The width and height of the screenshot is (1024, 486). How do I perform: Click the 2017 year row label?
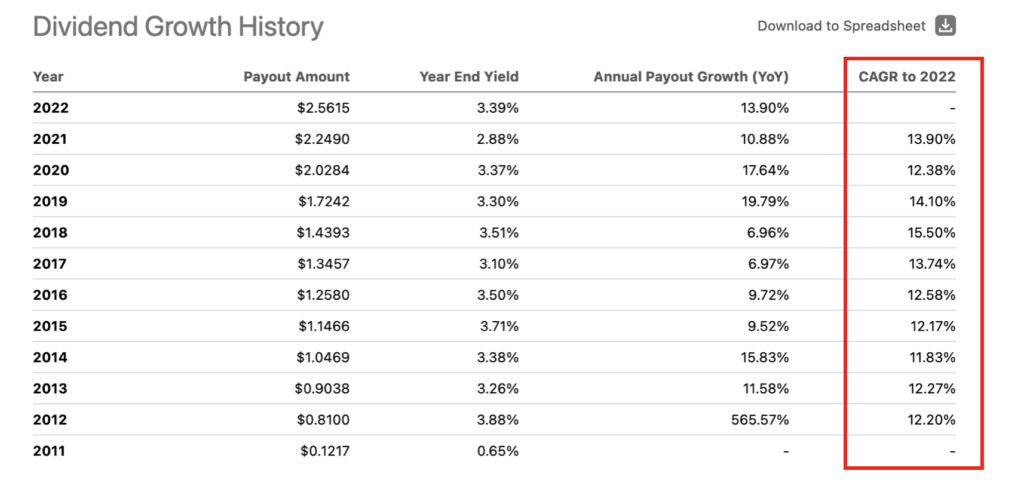(51, 264)
